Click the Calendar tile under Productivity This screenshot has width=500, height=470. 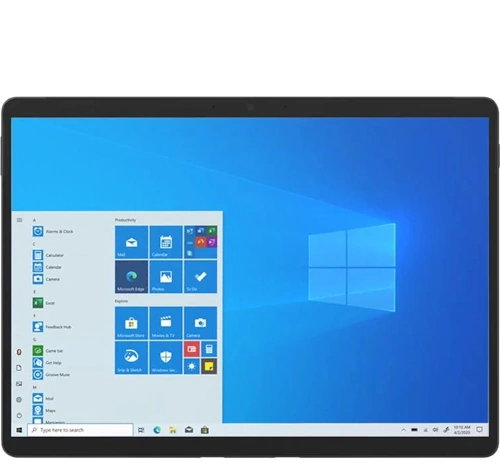pos(166,242)
